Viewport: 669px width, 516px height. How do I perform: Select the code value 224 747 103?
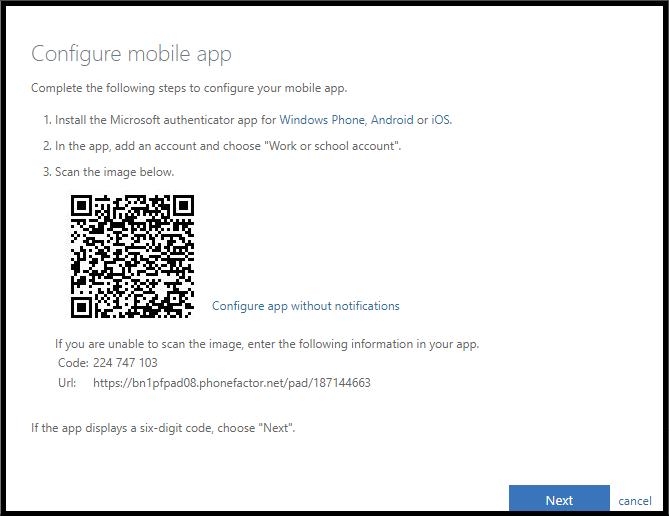coord(125,363)
